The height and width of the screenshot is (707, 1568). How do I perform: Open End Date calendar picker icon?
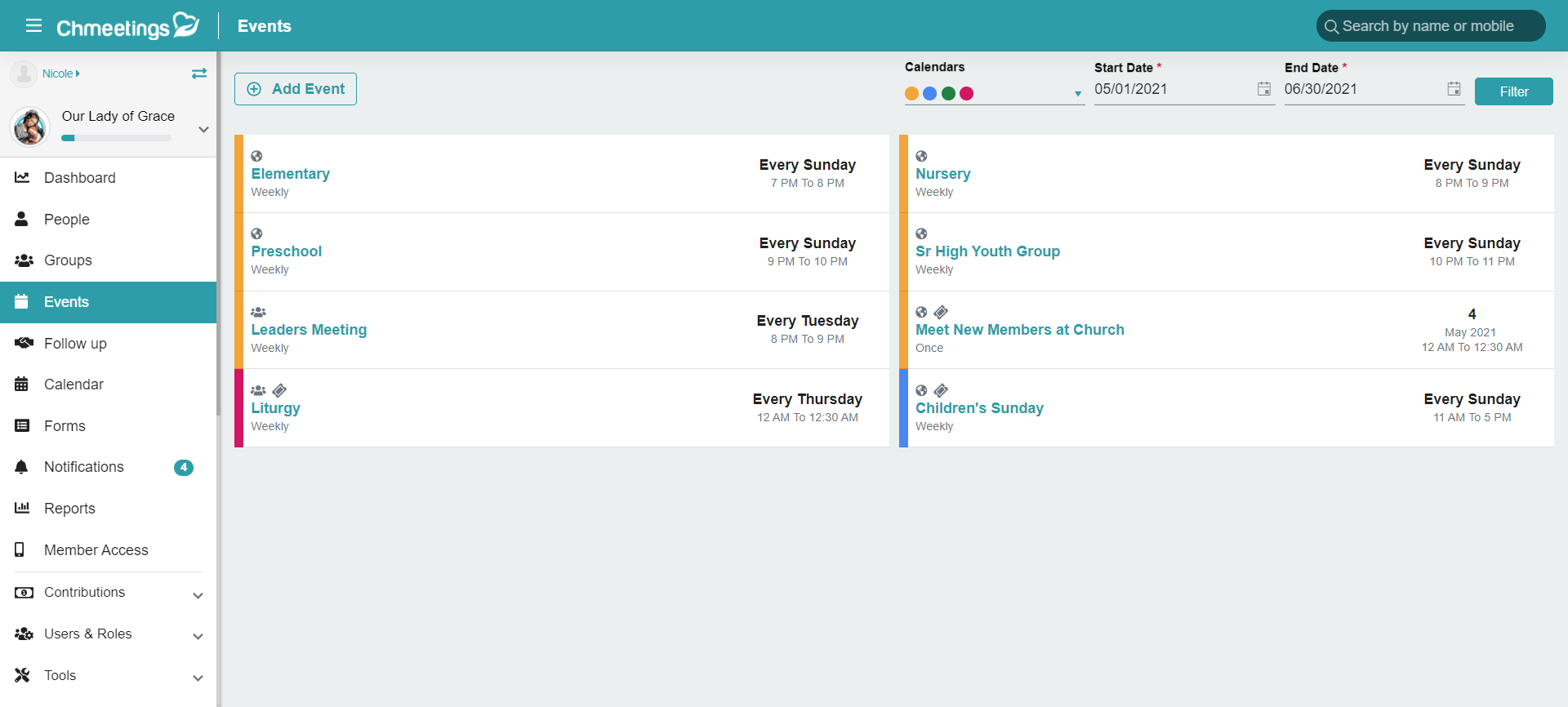click(1454, 89)
